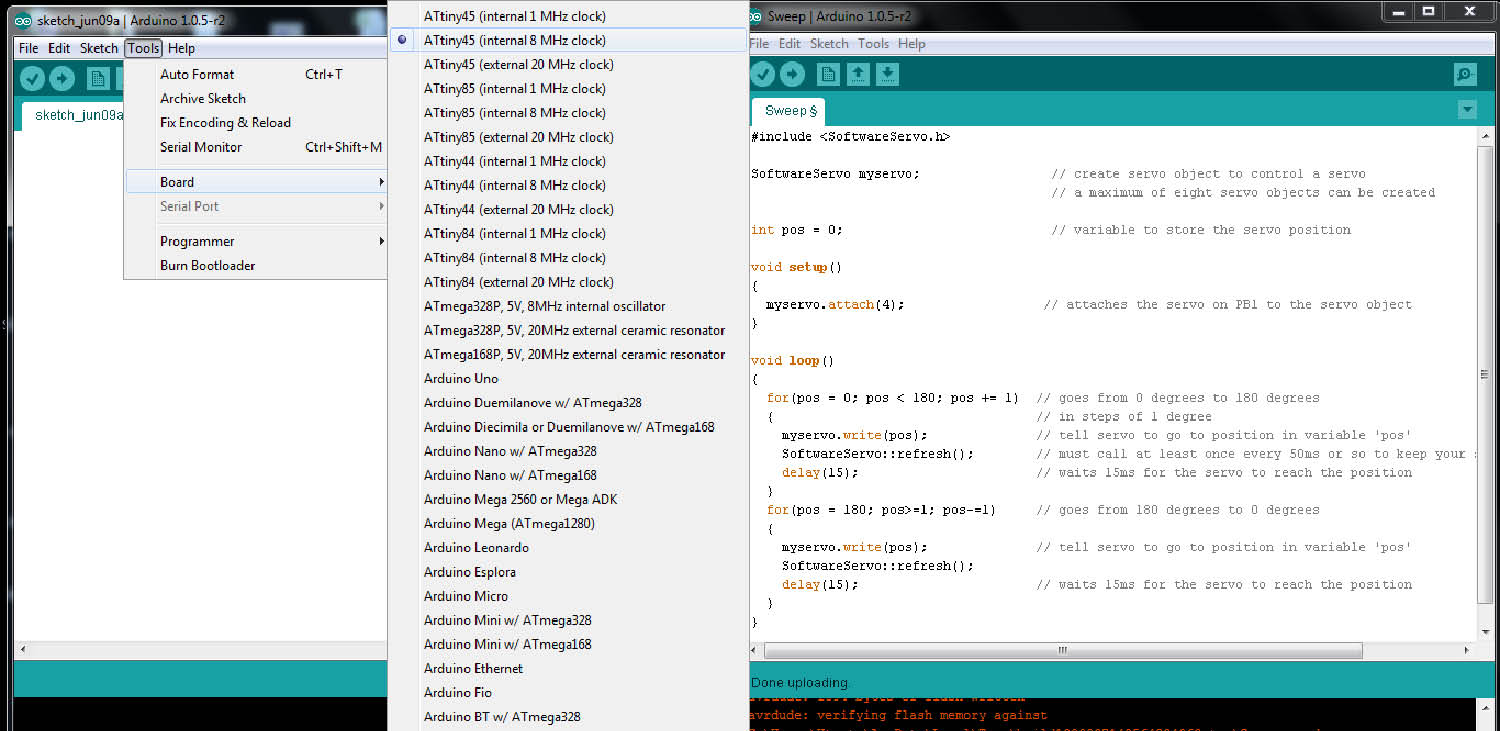The height and width of the screenshot is (731, 1500).
Task: Select ATtiny84 internal 8 MHz clock board
Action: click(x=568, y=257)
